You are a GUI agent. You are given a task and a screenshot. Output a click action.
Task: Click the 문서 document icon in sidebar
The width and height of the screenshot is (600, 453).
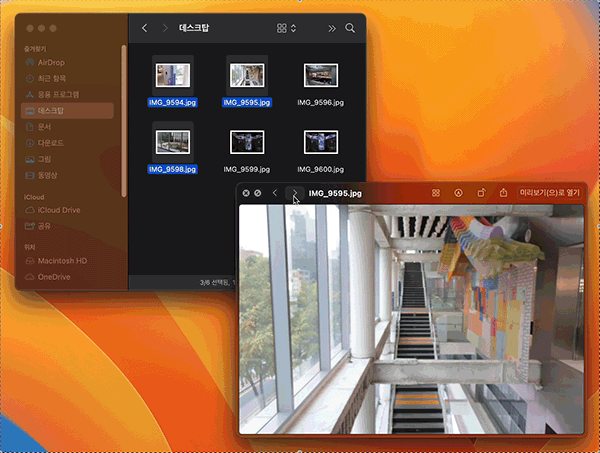tap(30, 127)
